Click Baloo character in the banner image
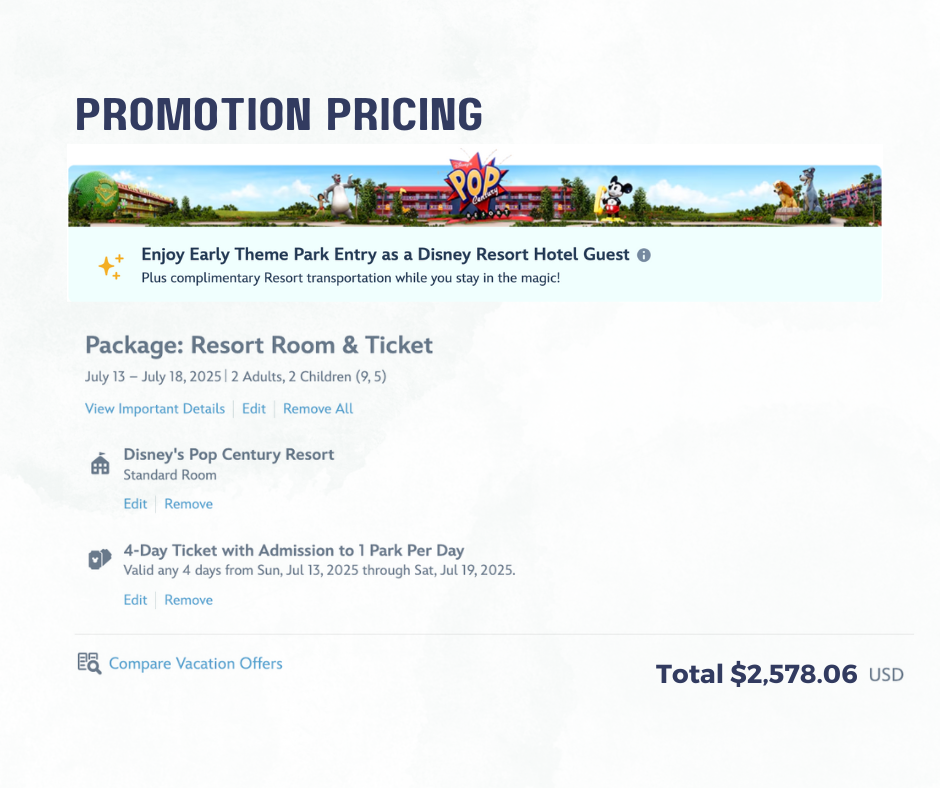Image resolution: width=940 pixels, height=788 pixels. [342, 196]
